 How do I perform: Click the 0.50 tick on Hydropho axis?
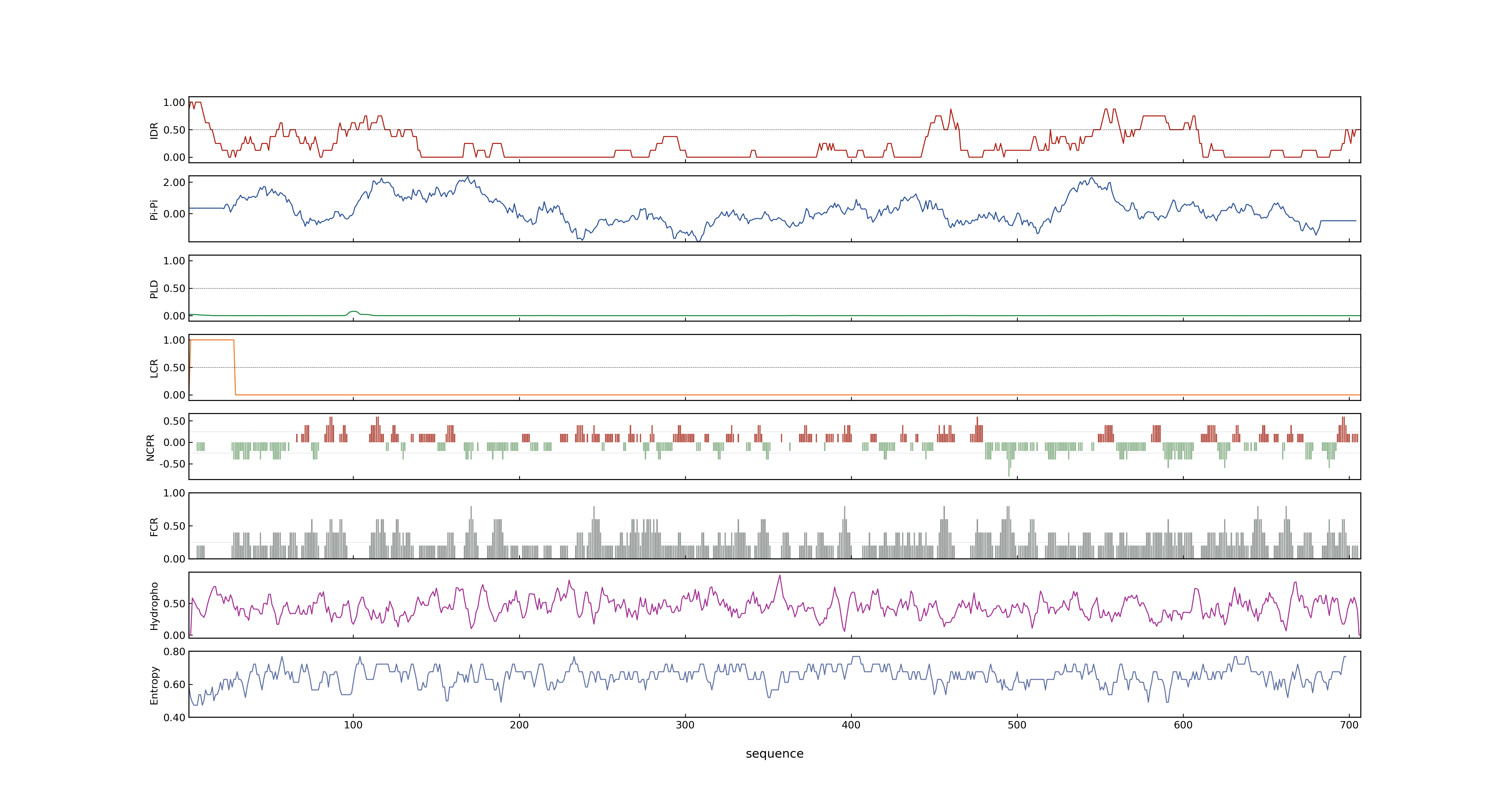pos(174,604)
